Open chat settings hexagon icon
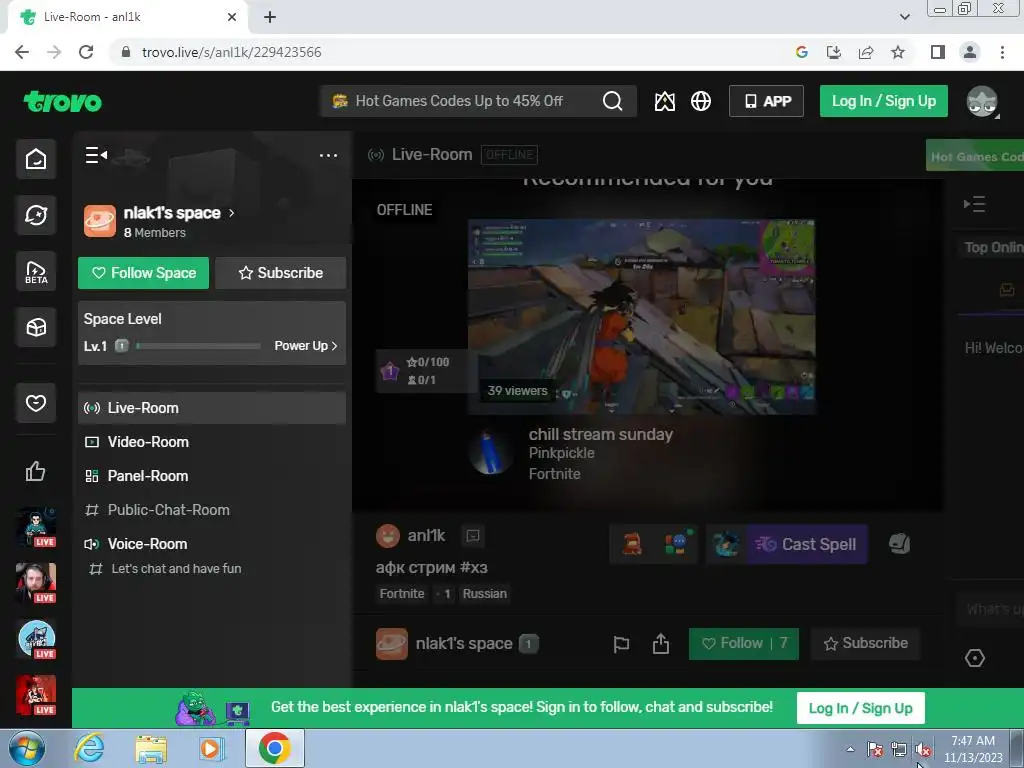 tap(974, 658)
